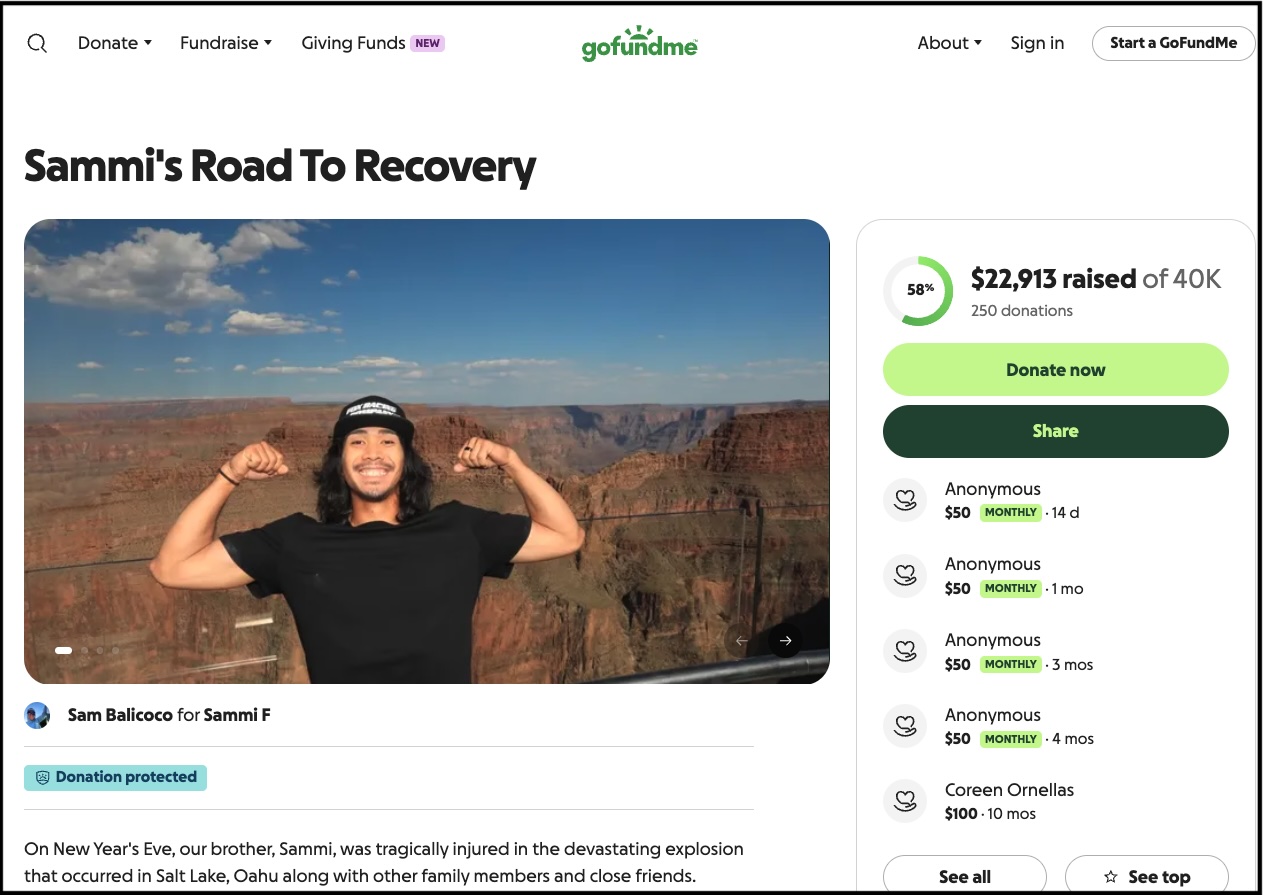Viewport: 1263px width, 895px height.
Task: Click Sam Balicoco's organizer avatar
Action: tap(37, 715)
